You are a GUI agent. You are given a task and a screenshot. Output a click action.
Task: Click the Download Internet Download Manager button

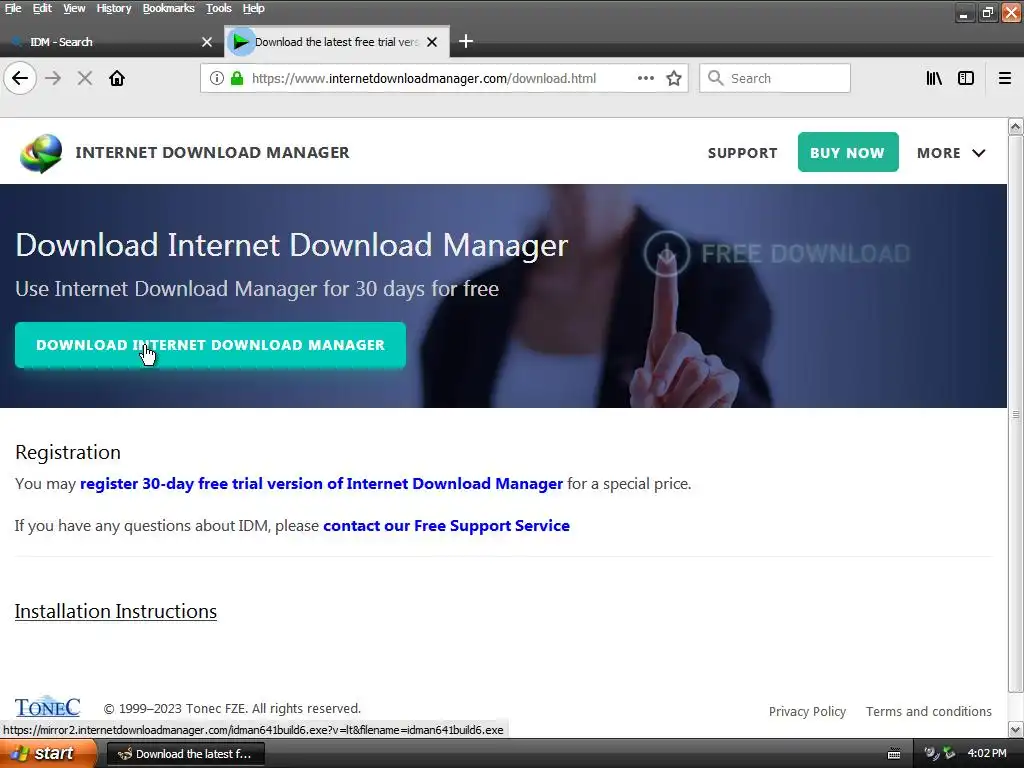coord(210,345)
